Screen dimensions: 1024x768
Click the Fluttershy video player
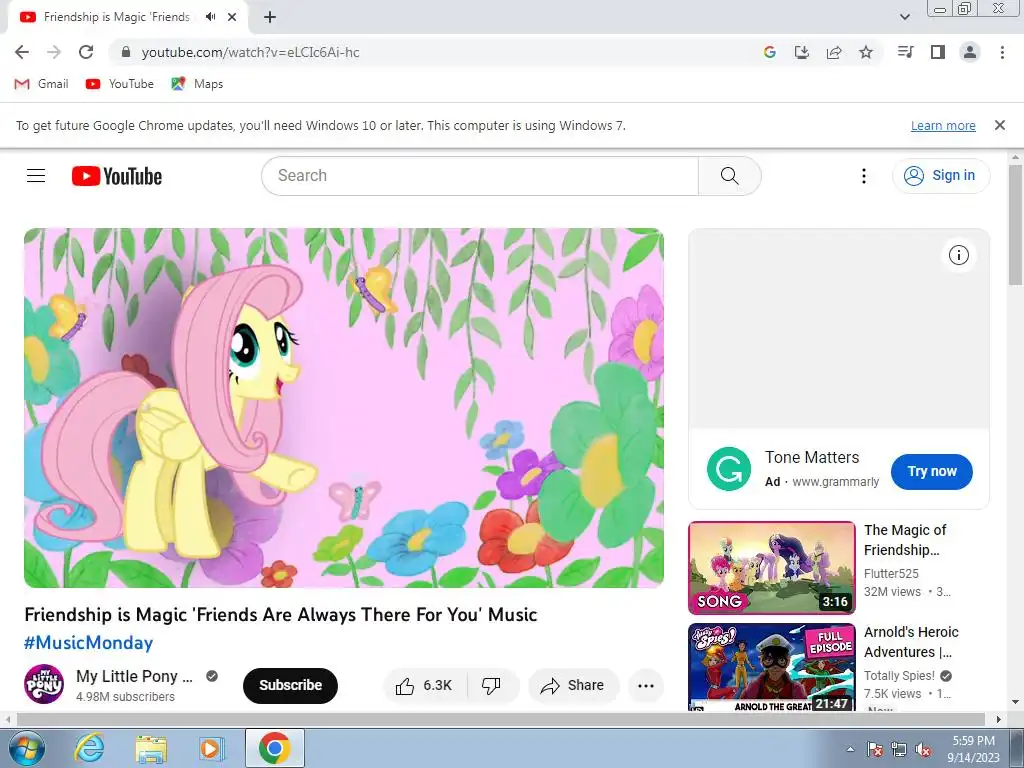344,408
